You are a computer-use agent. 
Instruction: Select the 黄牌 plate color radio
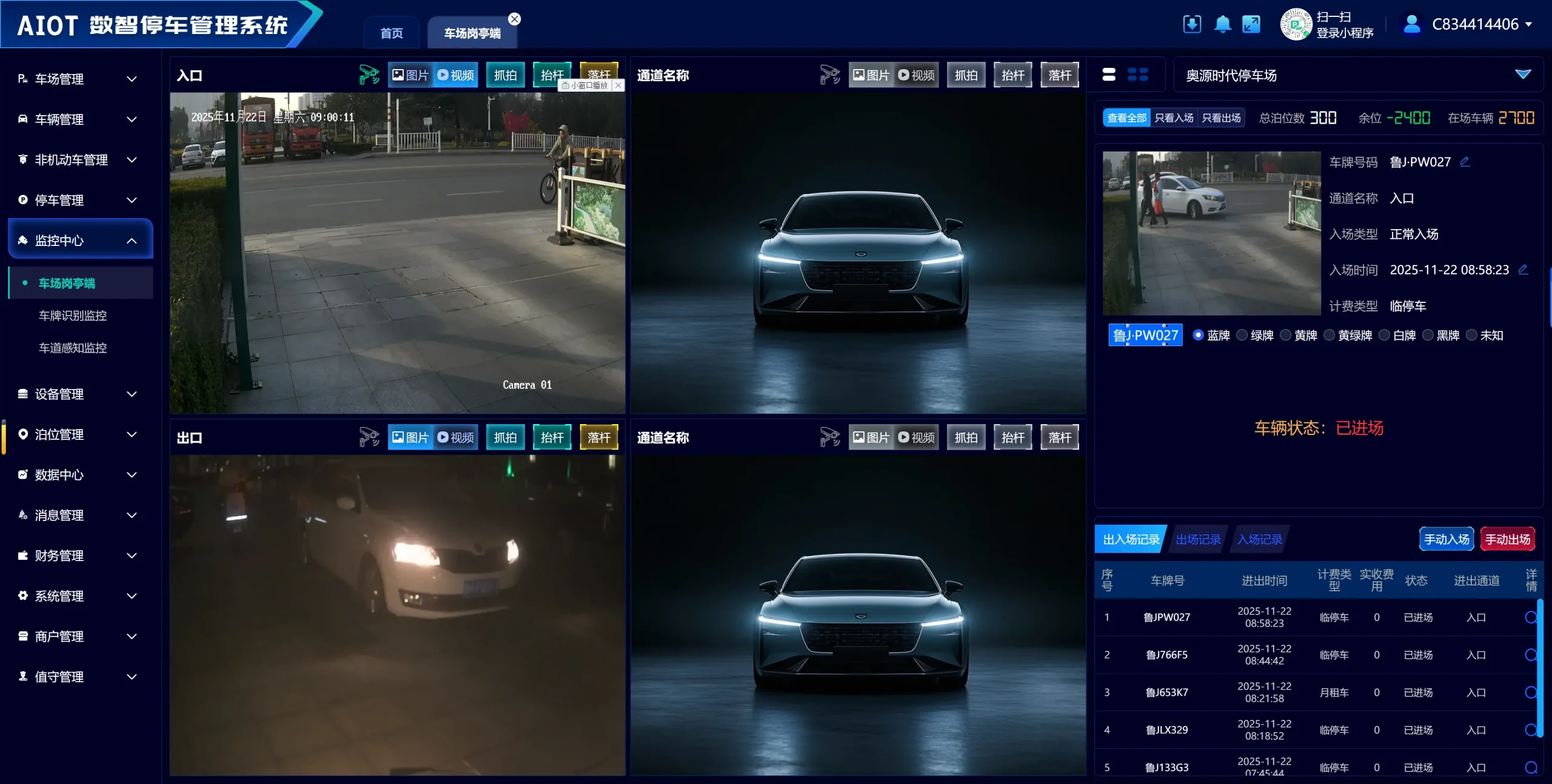[1286, 335]
